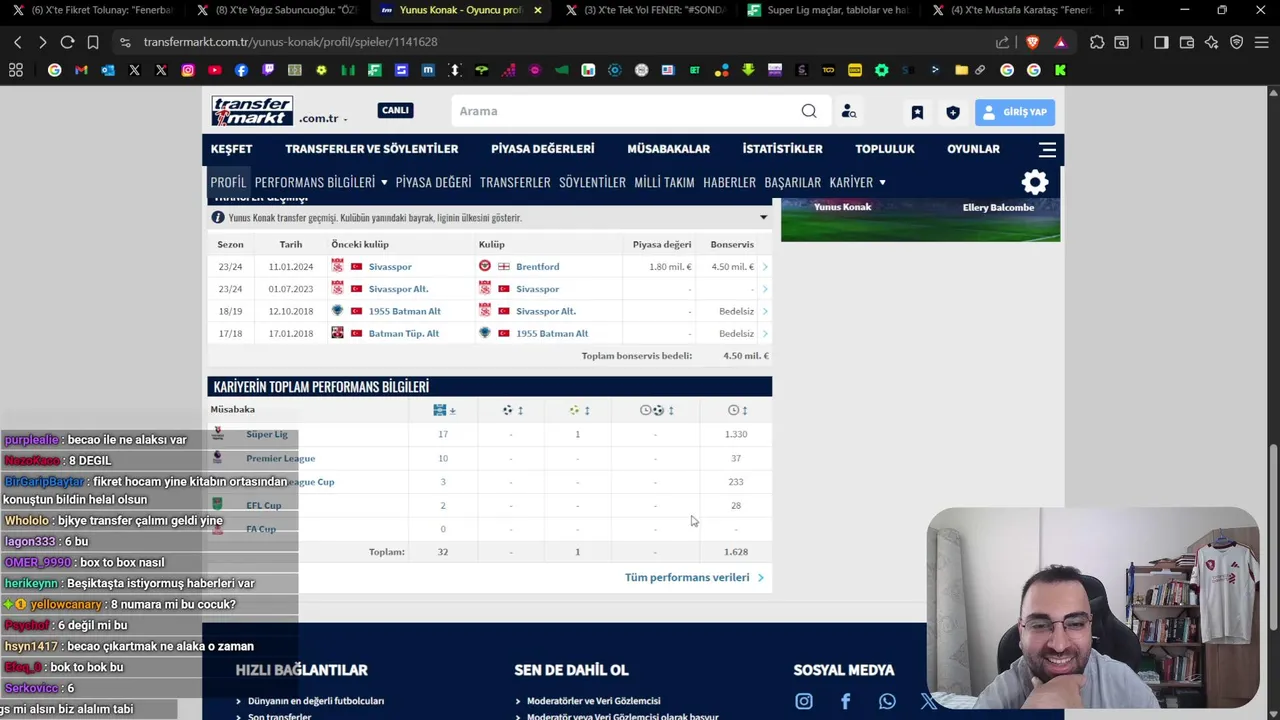Open Transferler ve Söylentiler menu
1280x720 pixels.
[371, 149]
